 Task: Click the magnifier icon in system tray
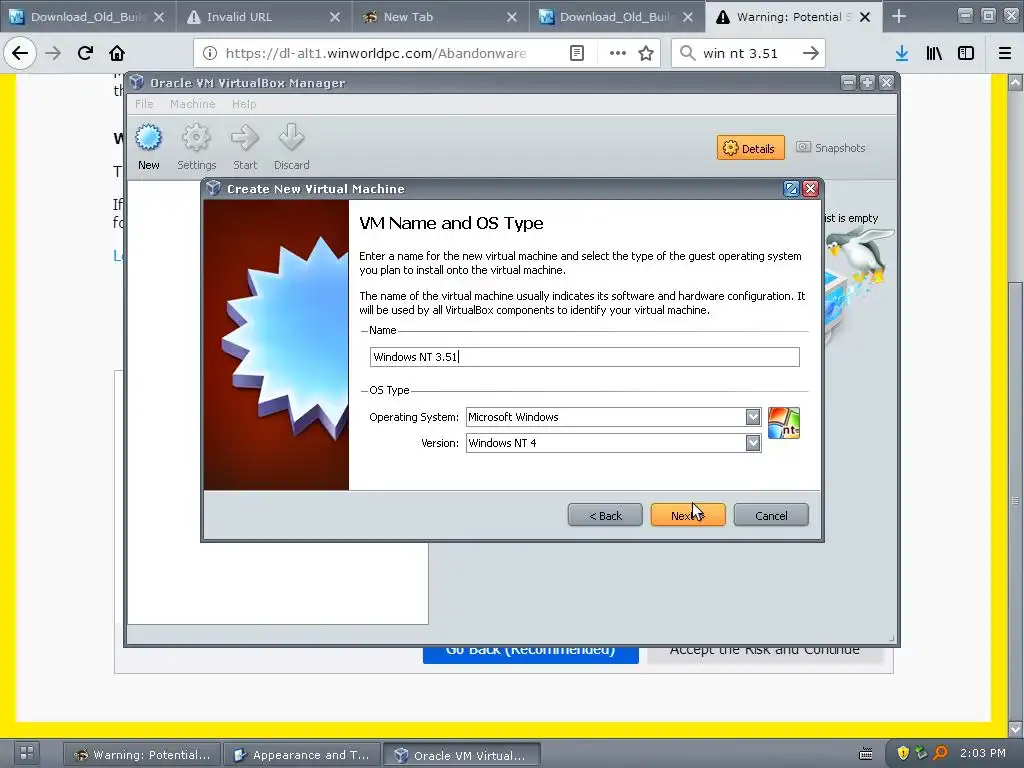pyautogui.click(x=940, y=753)
